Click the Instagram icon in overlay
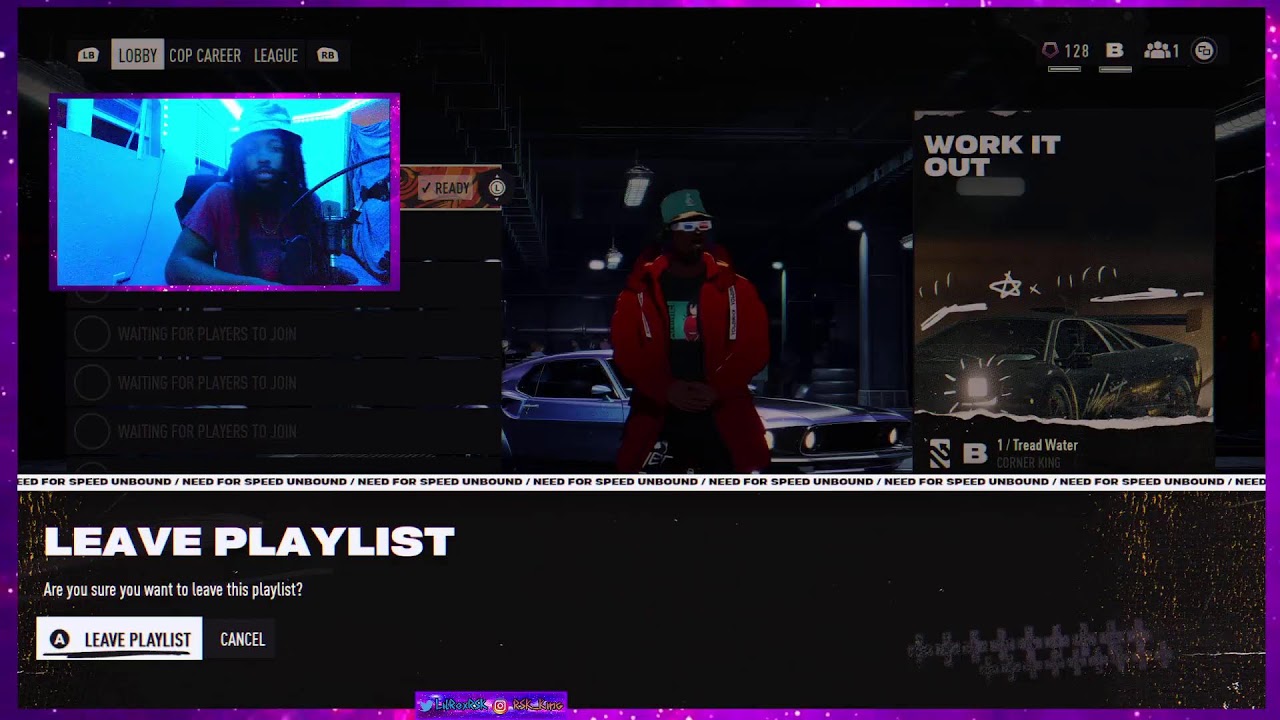 (499, 705)
